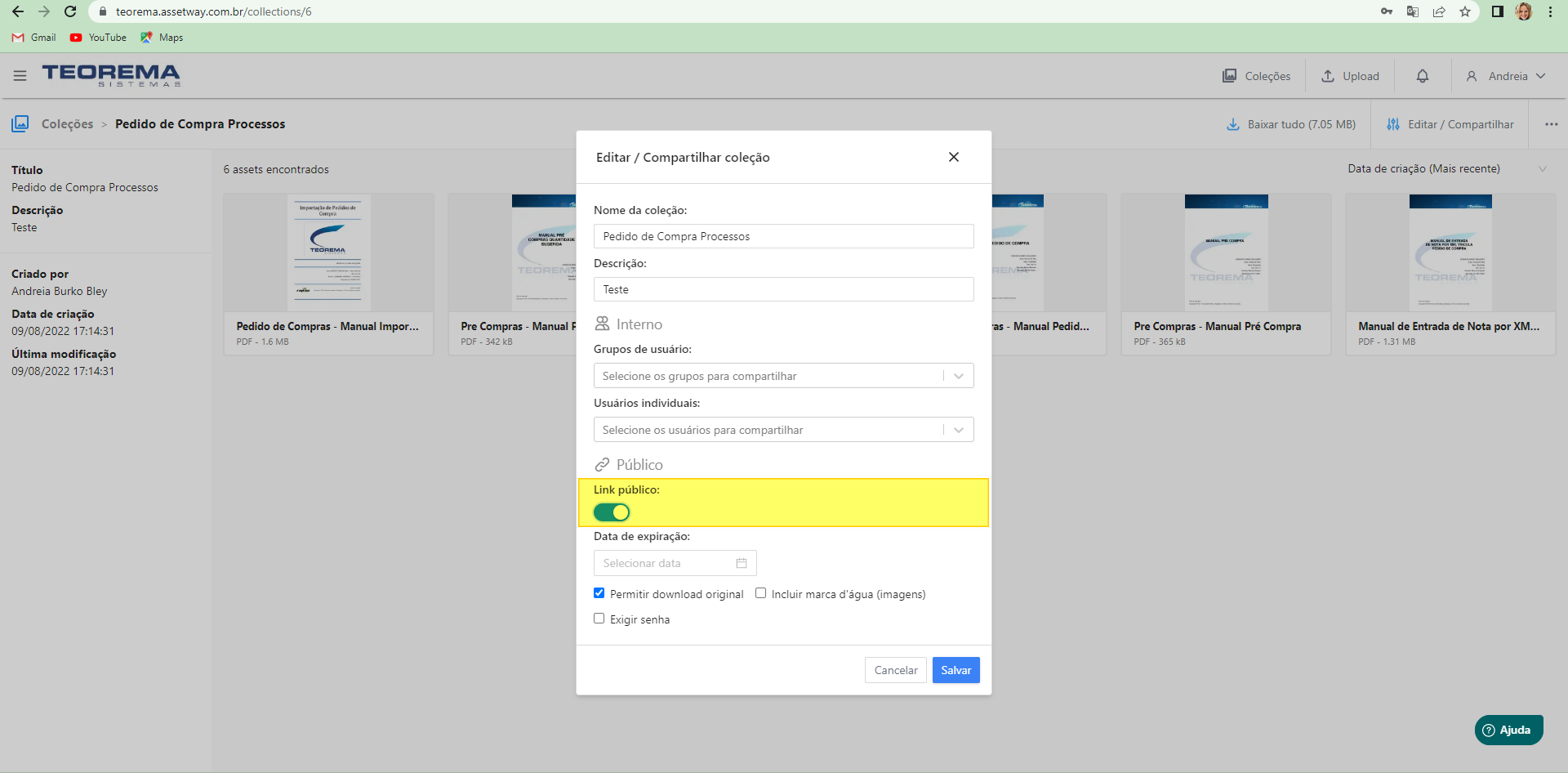Expand individual users dropdown arrow
This screenshot has height=773, width=1568.
coord(959,430)
